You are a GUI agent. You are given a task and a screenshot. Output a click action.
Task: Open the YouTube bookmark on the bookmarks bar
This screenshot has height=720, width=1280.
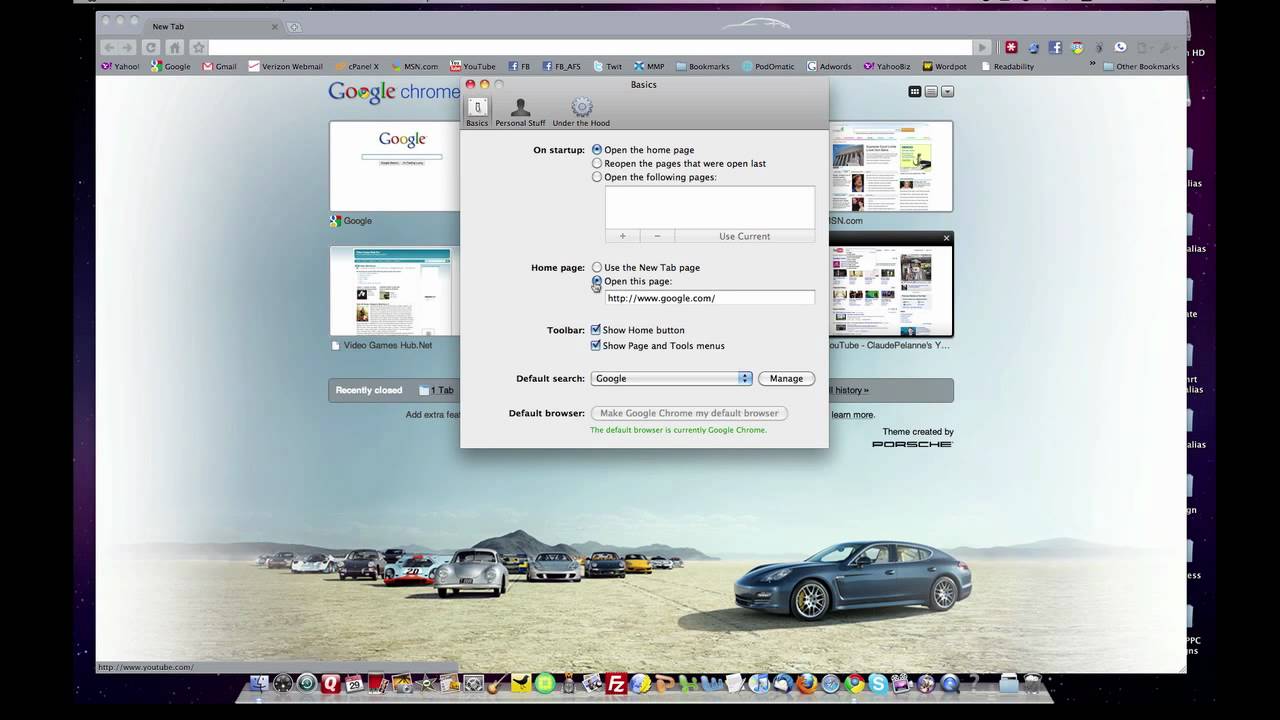click(x=472, y=66)
